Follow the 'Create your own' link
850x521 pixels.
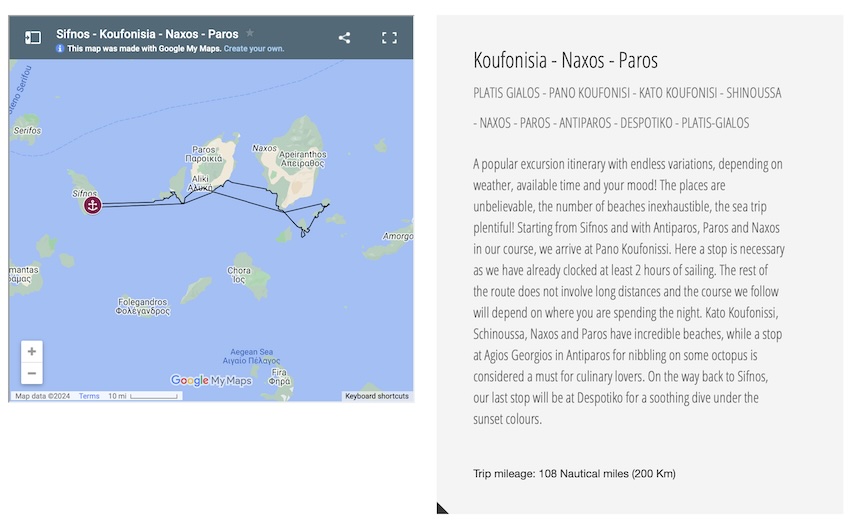[x=254, y=48]
